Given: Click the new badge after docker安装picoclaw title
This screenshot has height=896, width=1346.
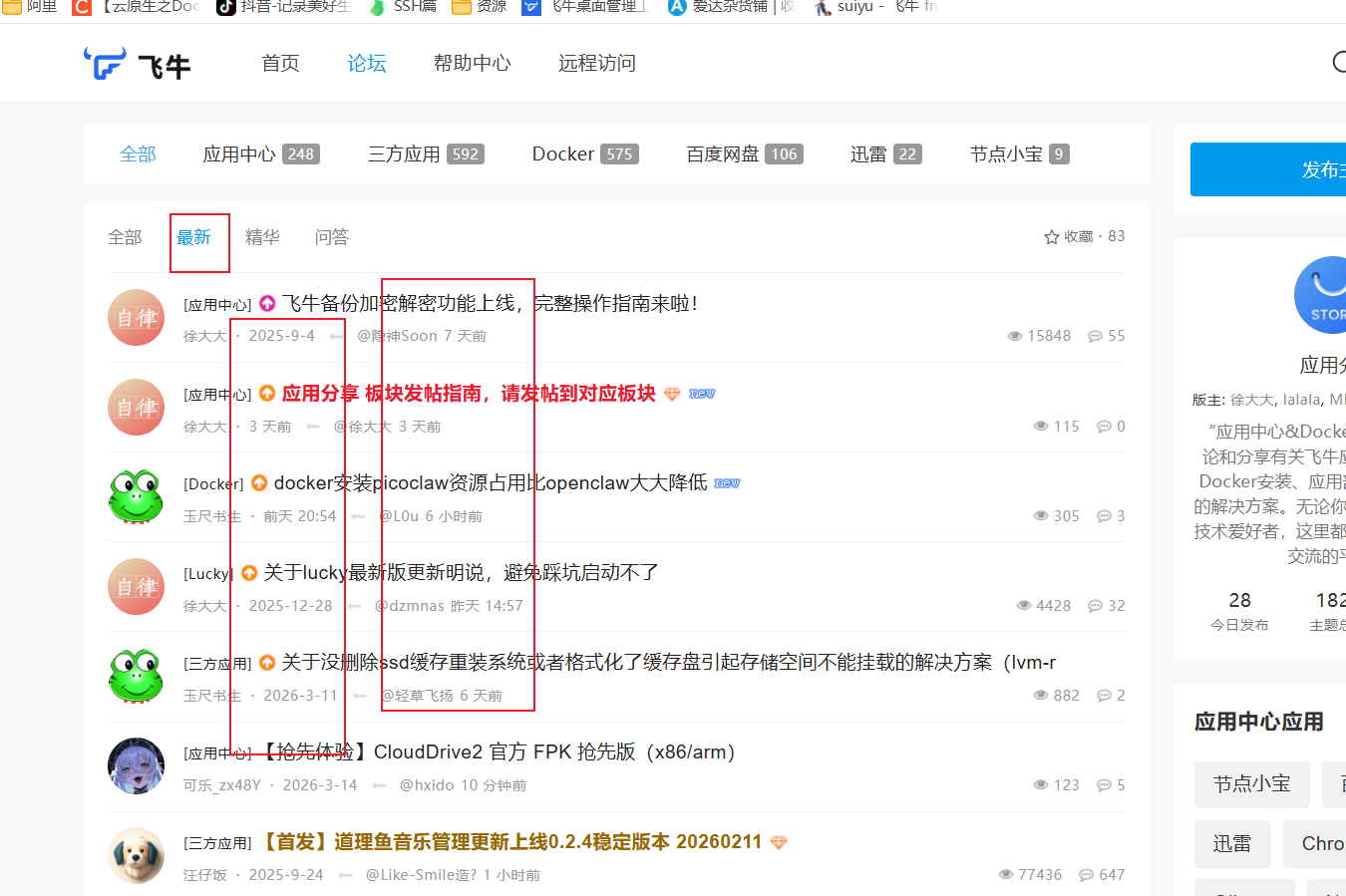Looking at the screenshot, I should pyautogui.click(x=727, y=483).
